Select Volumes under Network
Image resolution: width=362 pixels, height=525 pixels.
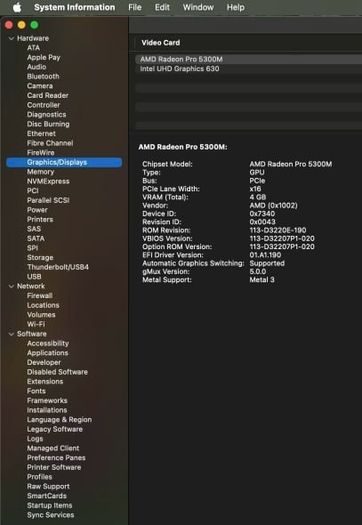click(x=41, y=315)
